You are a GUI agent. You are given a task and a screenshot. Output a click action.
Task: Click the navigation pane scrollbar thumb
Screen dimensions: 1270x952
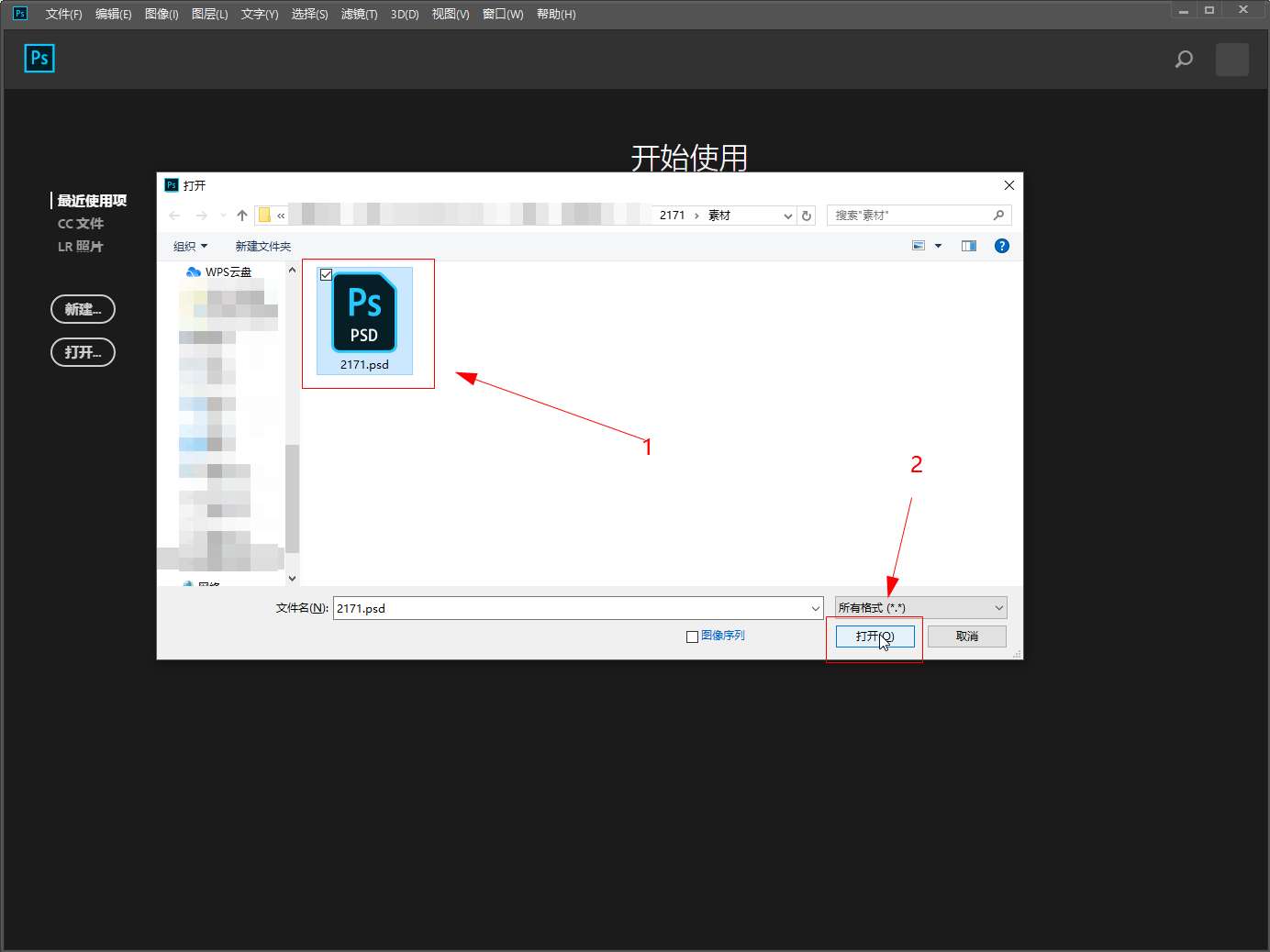coord(292,498)
